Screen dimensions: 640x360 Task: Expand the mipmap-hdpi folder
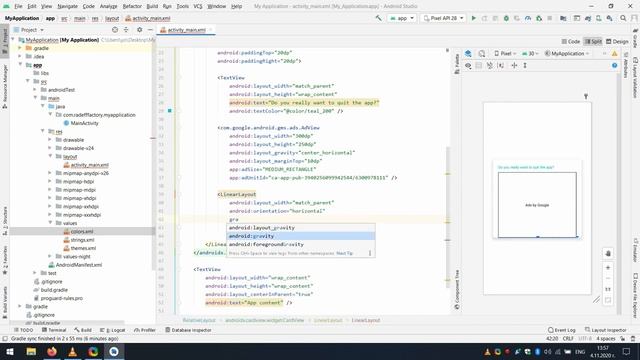click(50, 181)
